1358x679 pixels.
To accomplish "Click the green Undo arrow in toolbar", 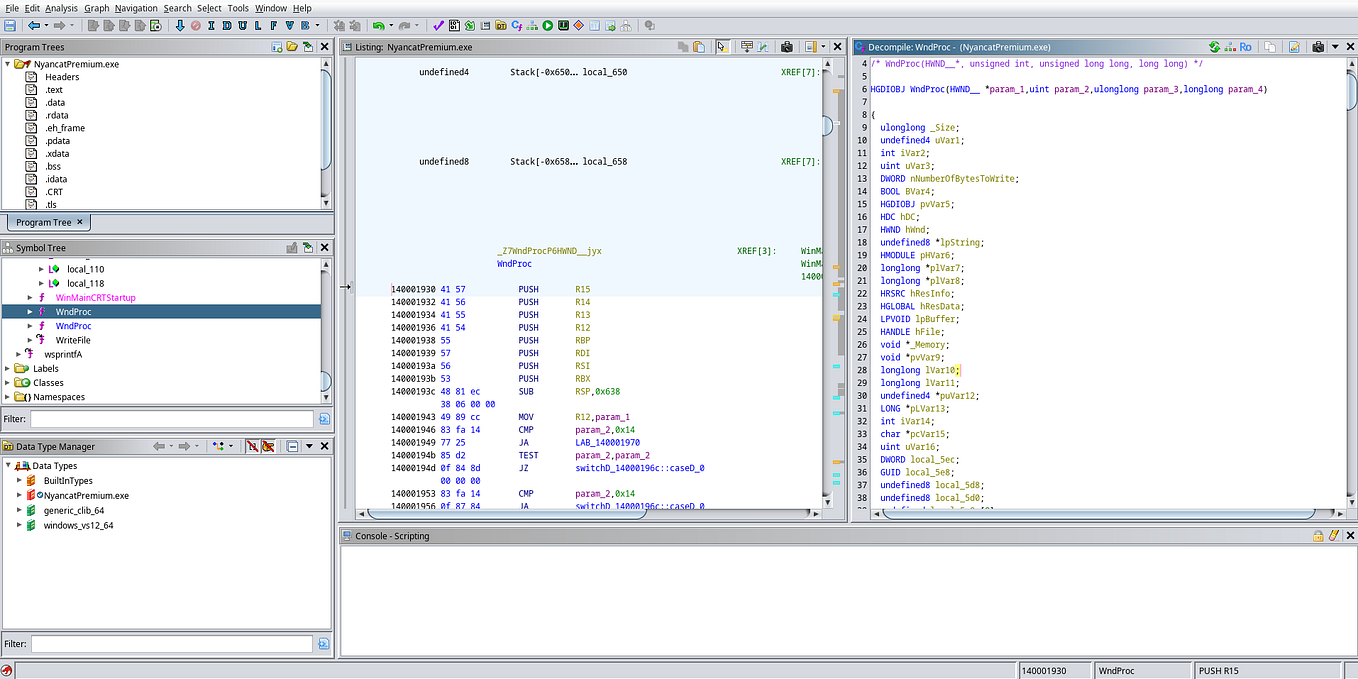I will (378, 25).
